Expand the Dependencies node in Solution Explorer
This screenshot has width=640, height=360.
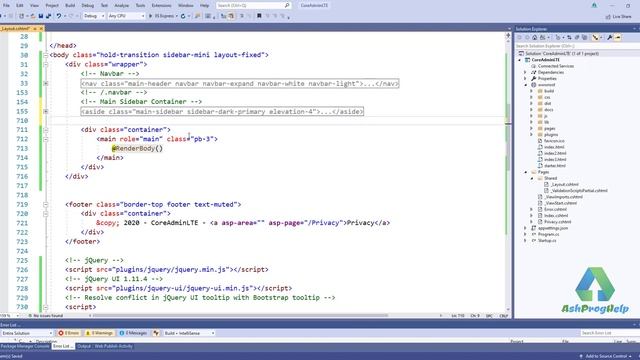[x=525, y=72]
